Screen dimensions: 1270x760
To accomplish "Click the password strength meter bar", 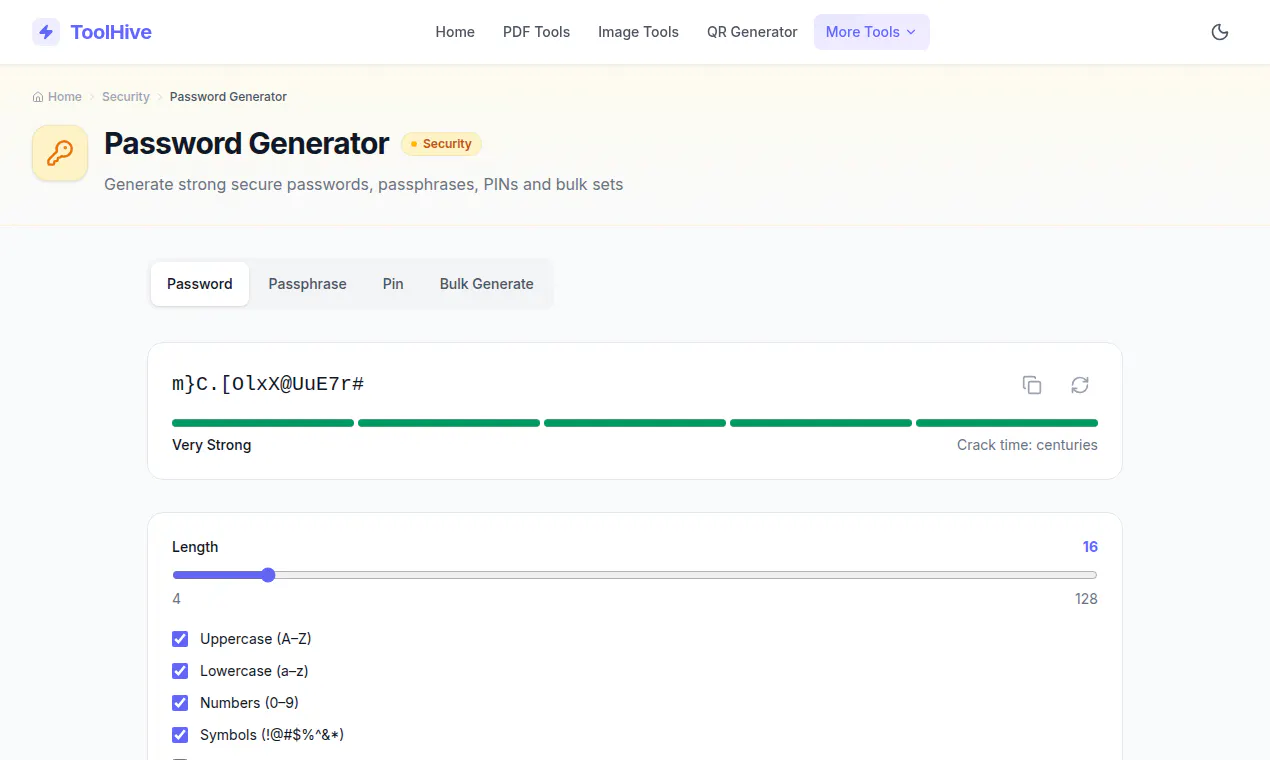I will 635,423.
